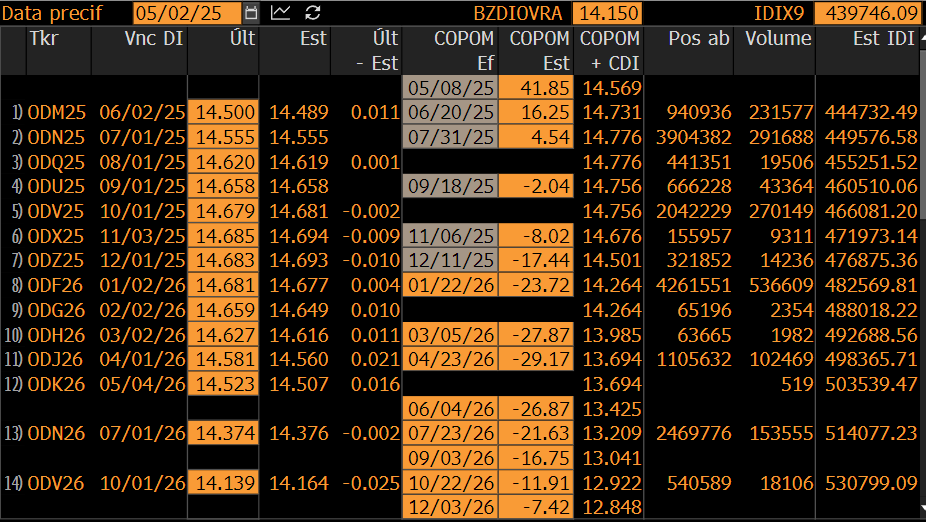
Task: Select COPOM date cell 12/03/26
Action: (x=451, y=507)
